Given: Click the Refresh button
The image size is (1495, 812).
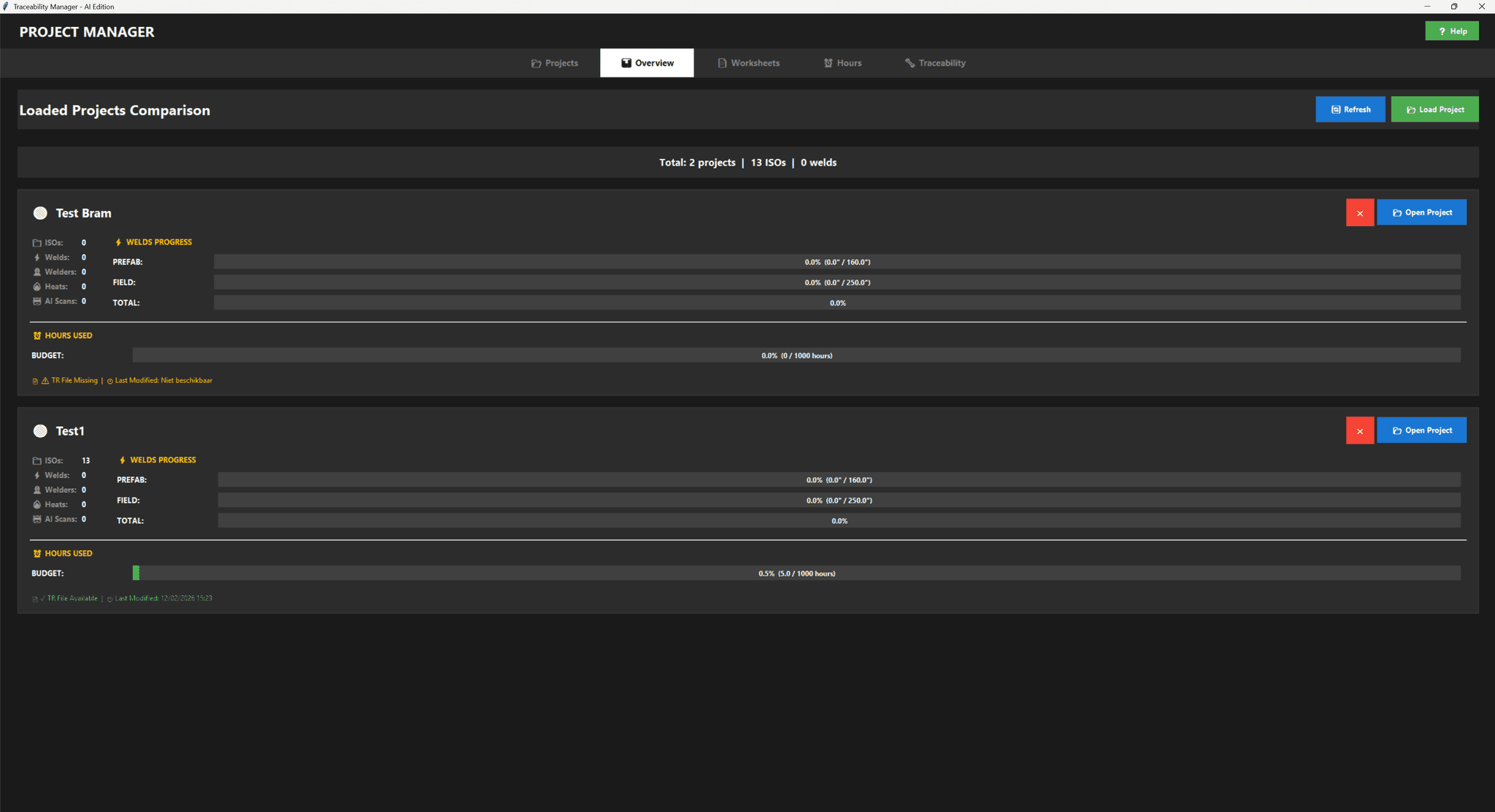Looking at the screenshot, I should coord(1350,109).
